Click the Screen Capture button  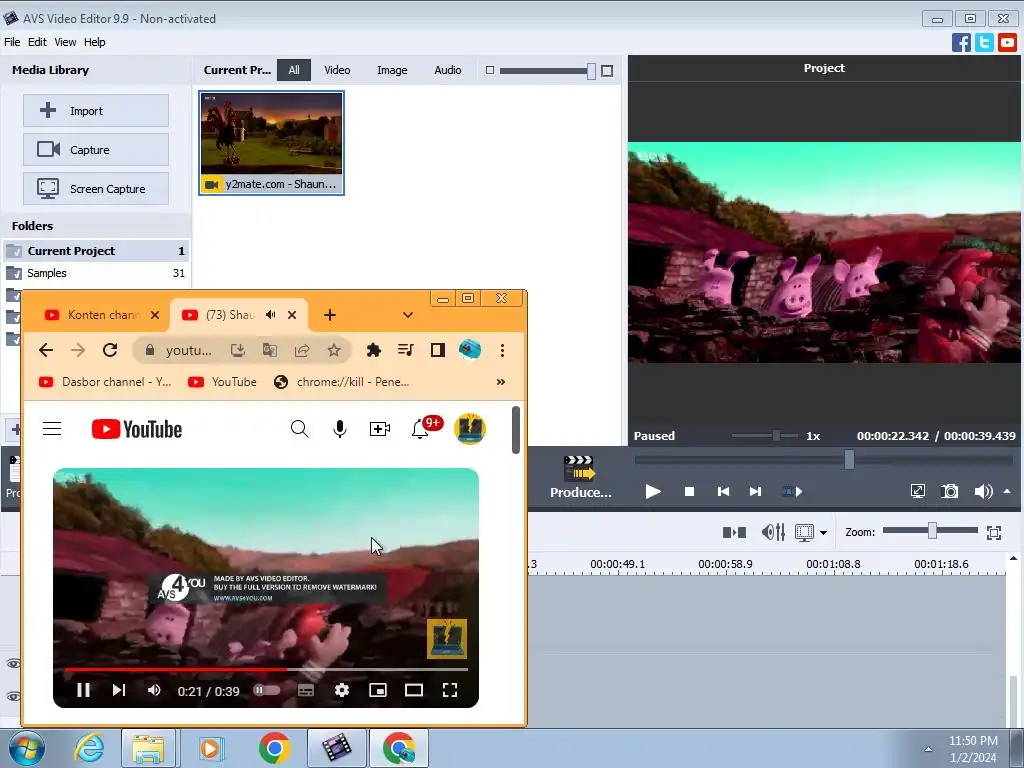pos(96,189)
